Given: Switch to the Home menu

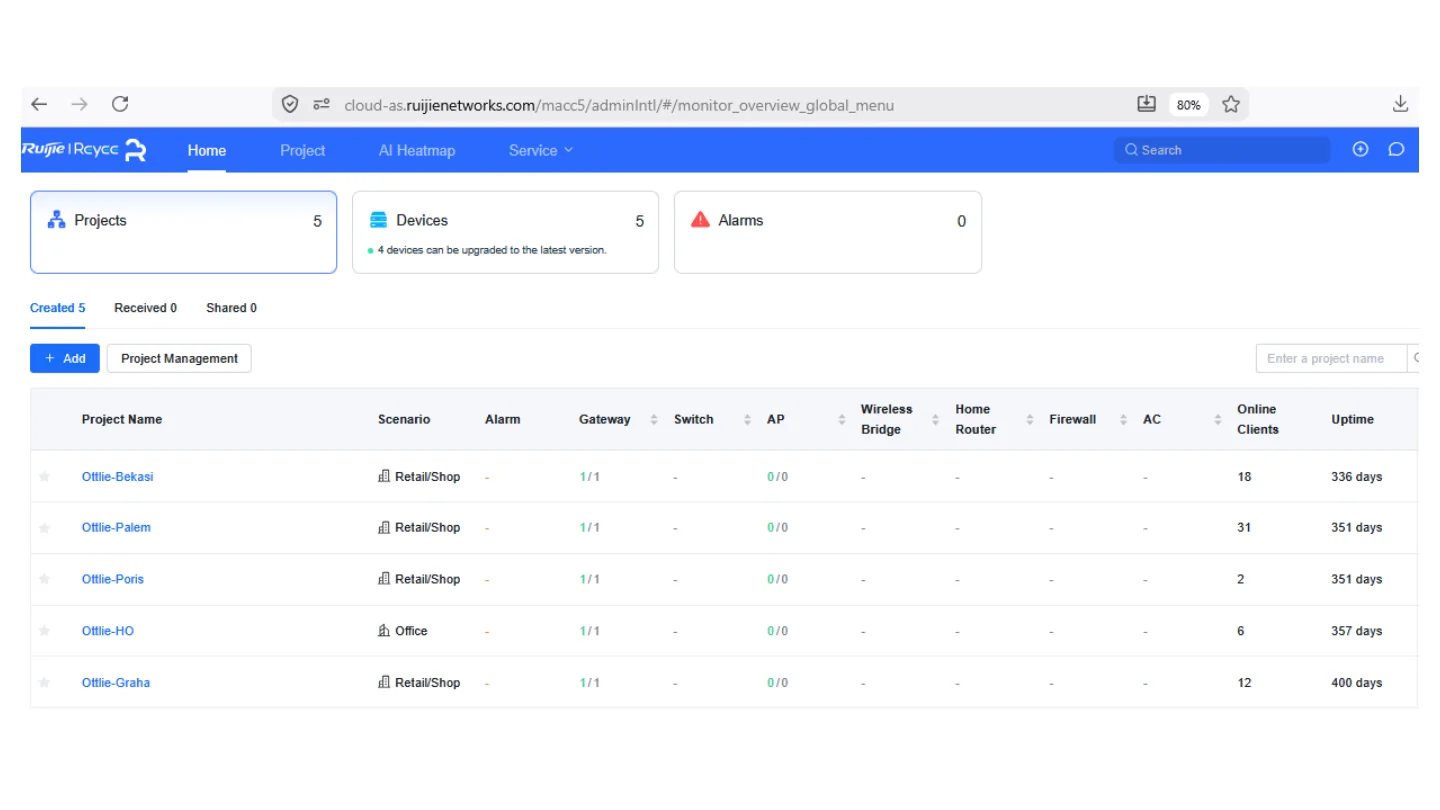Looking at the screenshot, I should [x=207, y=150].
